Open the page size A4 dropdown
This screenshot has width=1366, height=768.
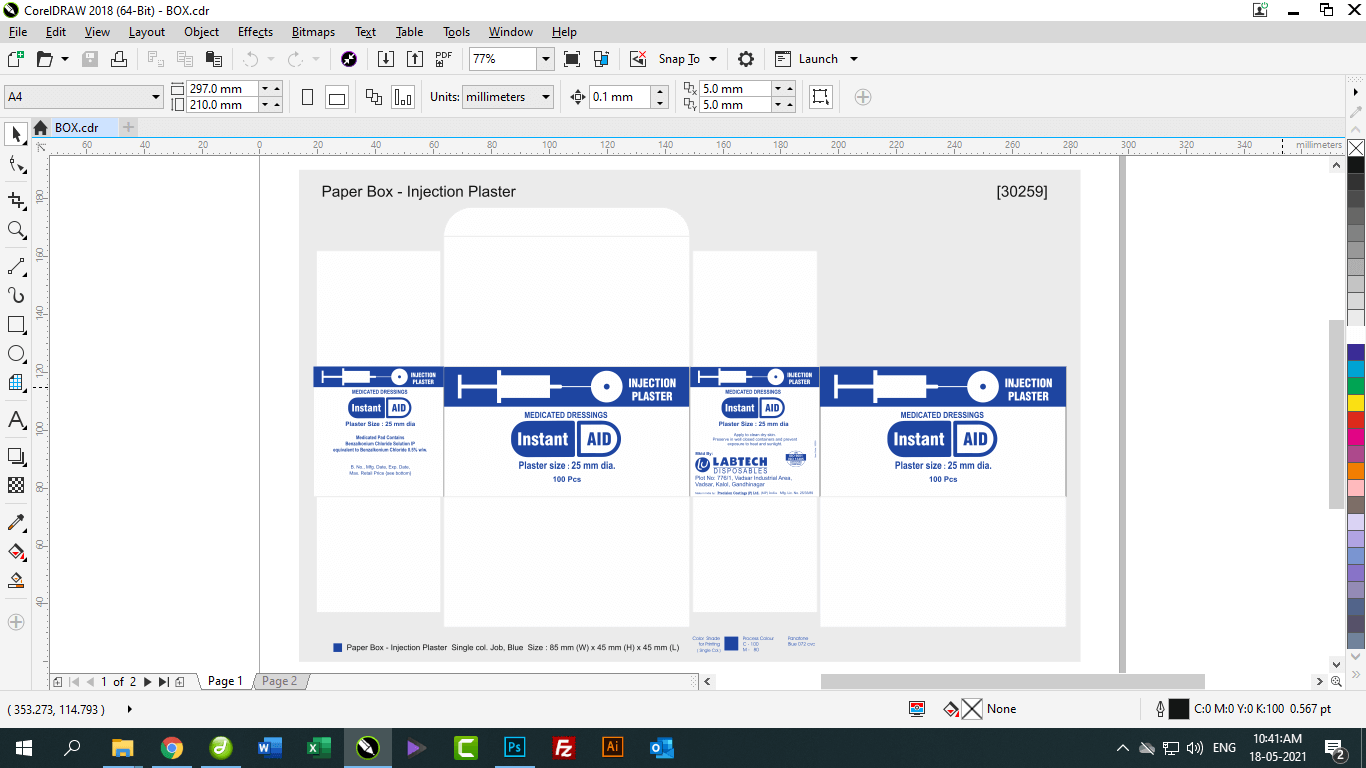(x=156, y=97)
